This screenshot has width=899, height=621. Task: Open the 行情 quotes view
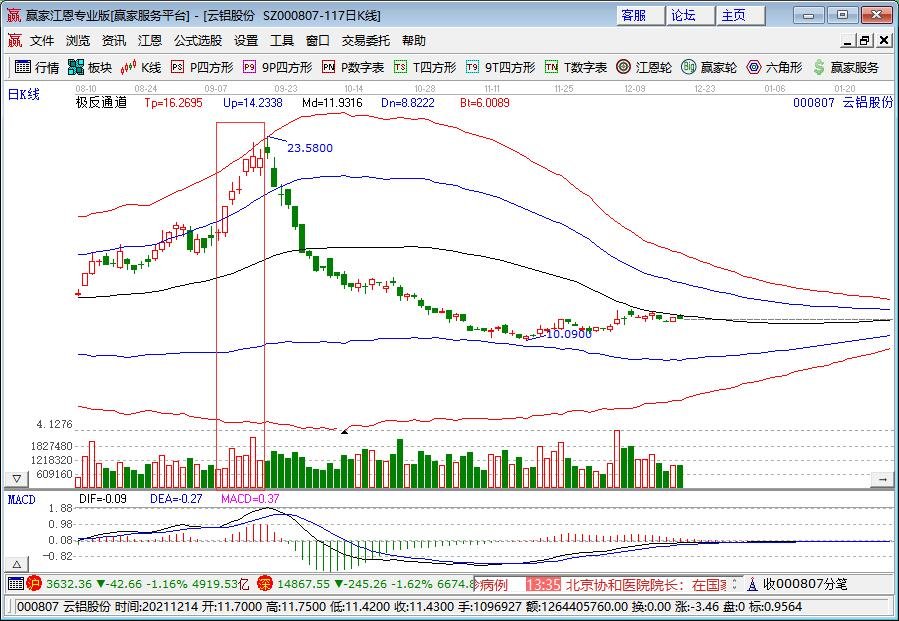(x=37, y=68)
